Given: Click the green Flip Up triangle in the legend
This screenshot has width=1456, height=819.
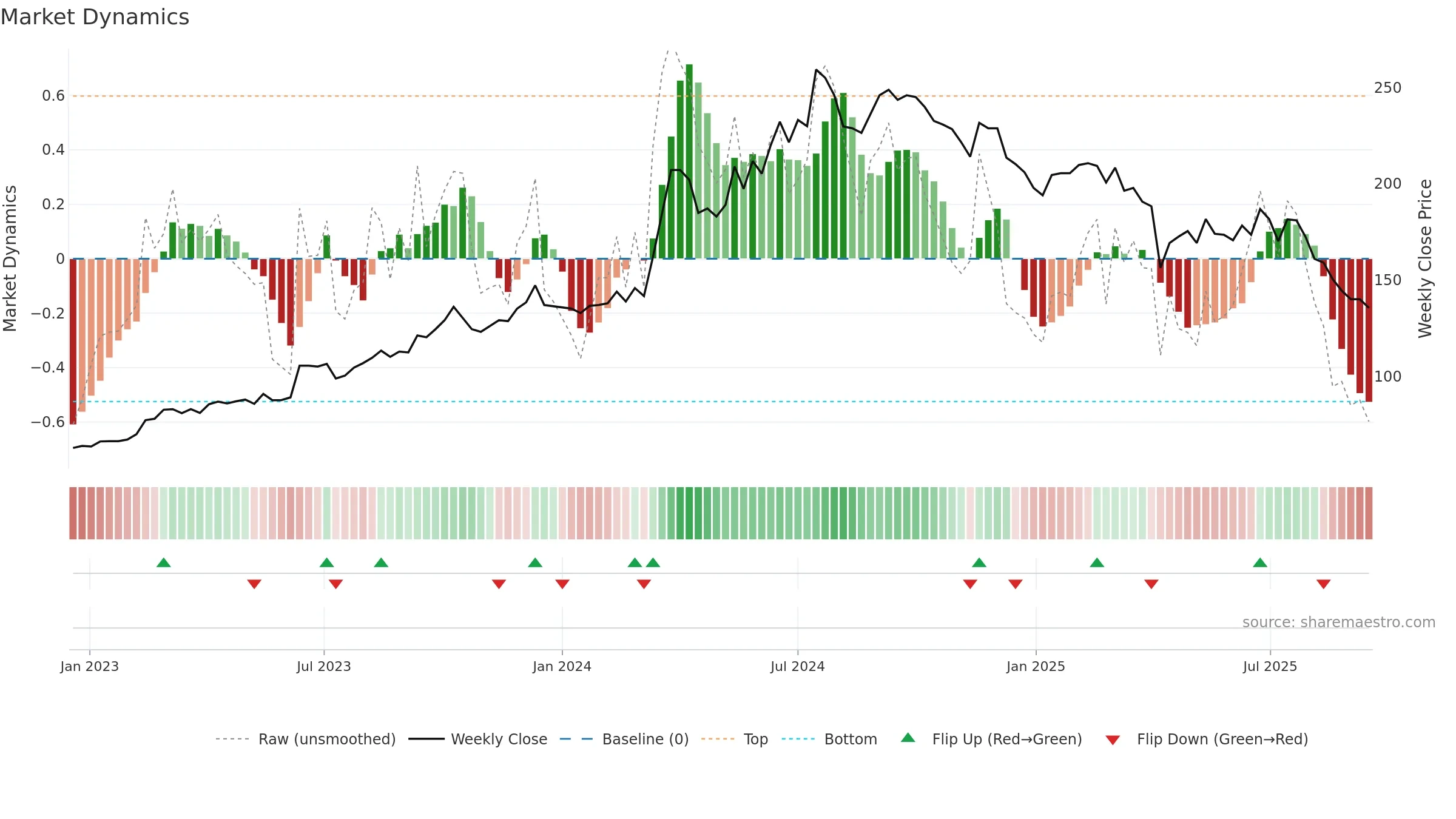Looking at the screenshot, I should pos(908,738).
